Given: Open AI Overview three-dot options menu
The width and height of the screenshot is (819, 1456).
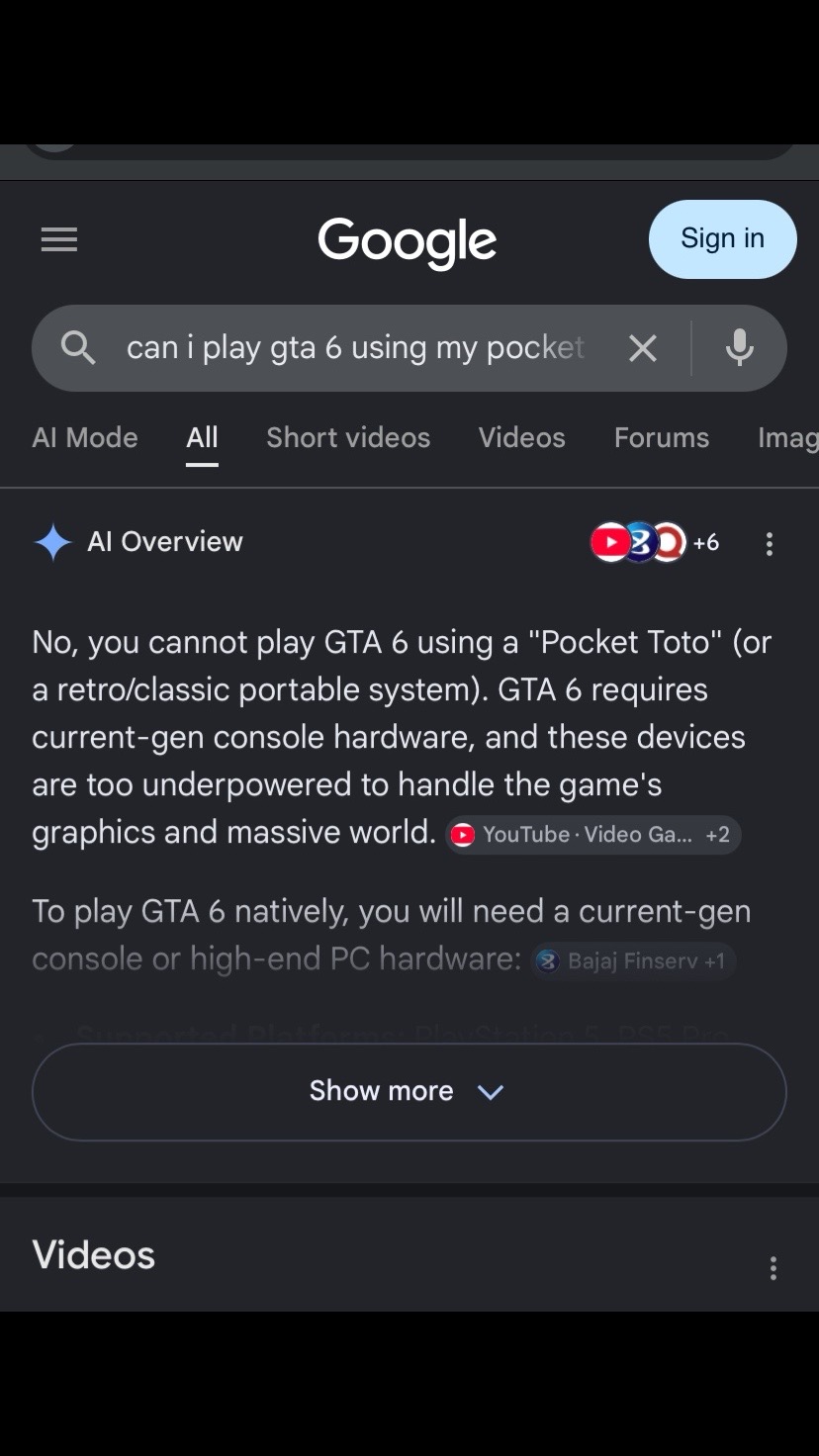Looking at the screenshot, I should click(770, 544).
